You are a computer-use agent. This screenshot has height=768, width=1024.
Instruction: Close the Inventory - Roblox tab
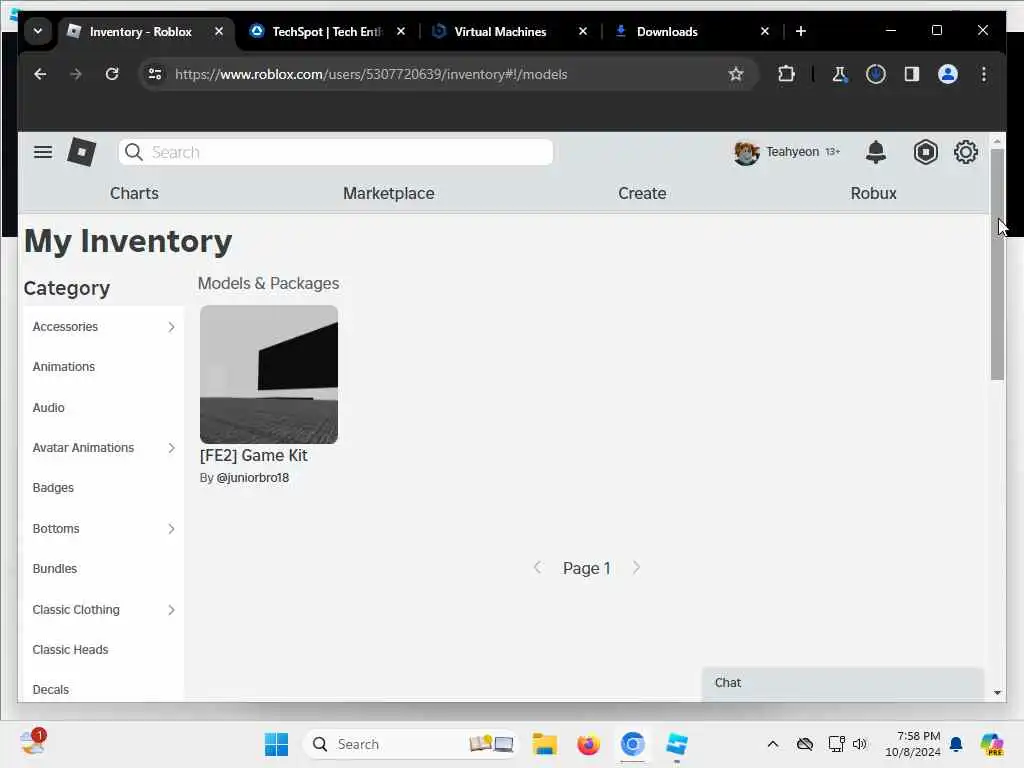coord(219,31)
